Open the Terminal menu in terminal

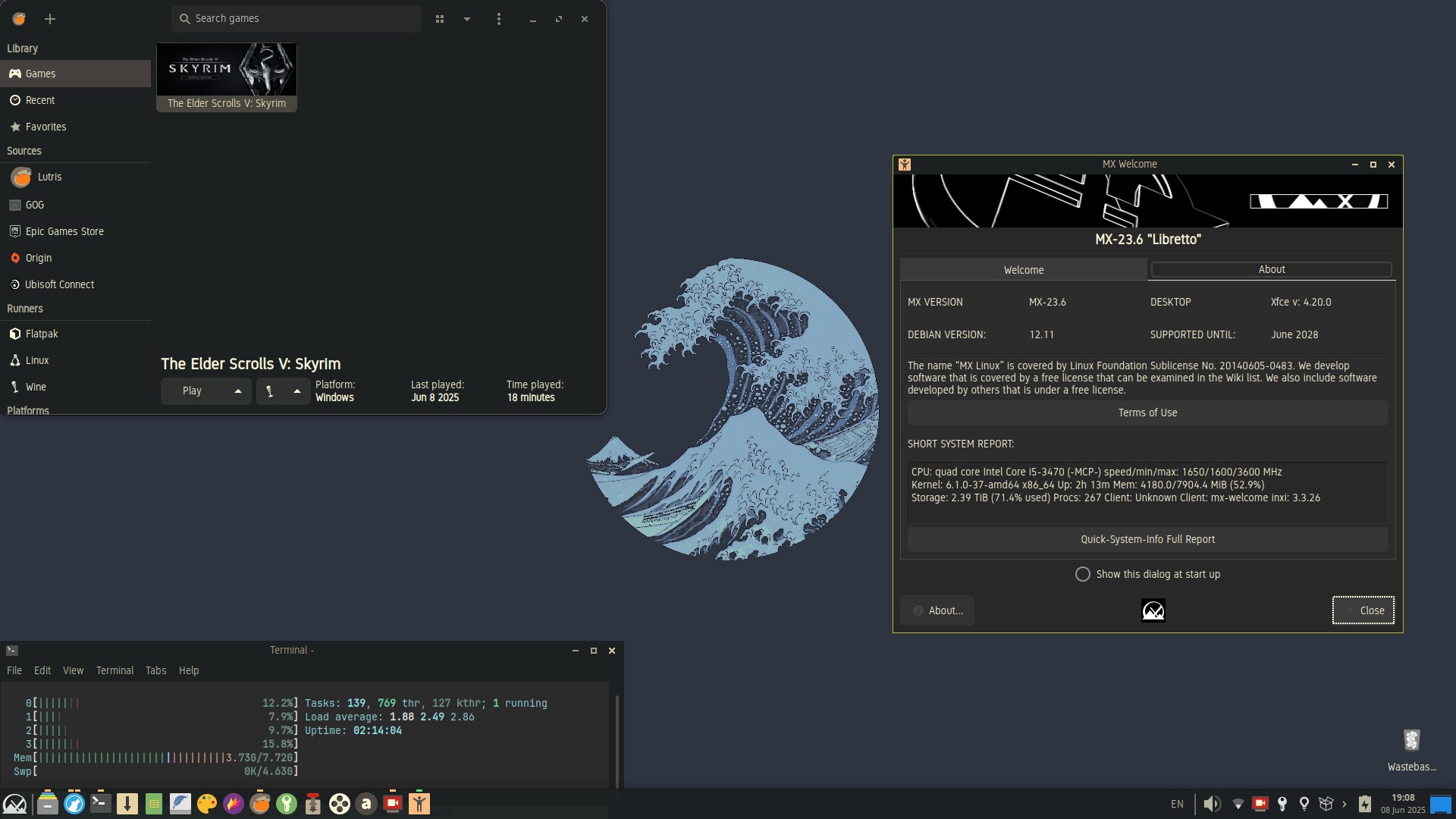115,670
